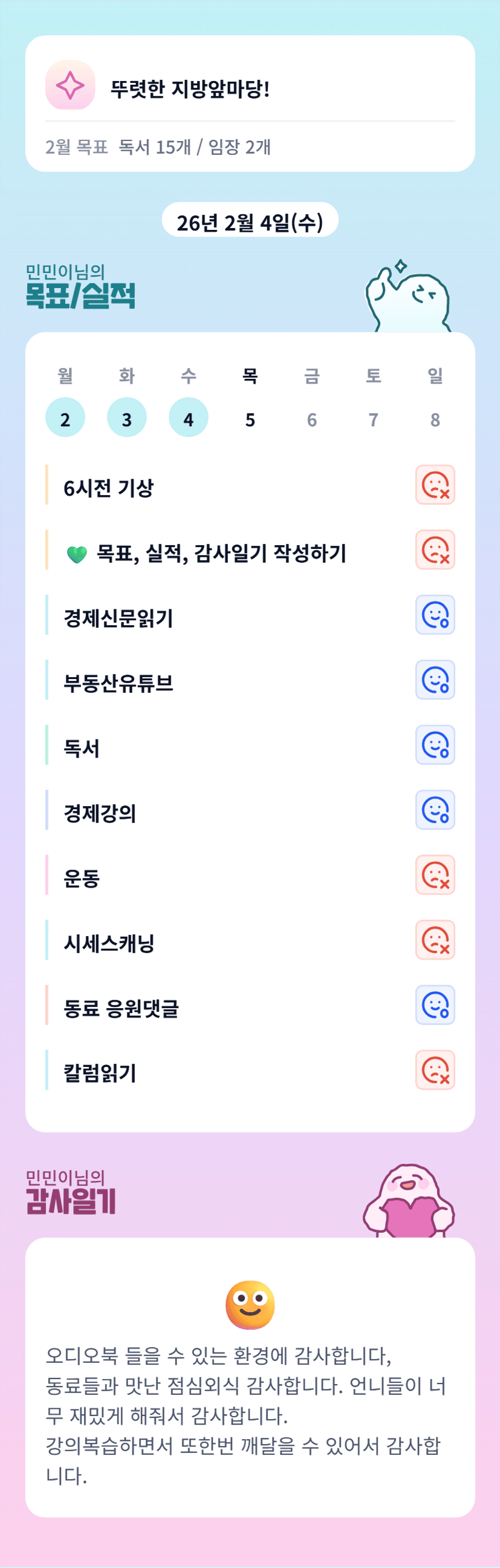Toggle status face for 운동

pyautogui.click(x=435, y=874)
